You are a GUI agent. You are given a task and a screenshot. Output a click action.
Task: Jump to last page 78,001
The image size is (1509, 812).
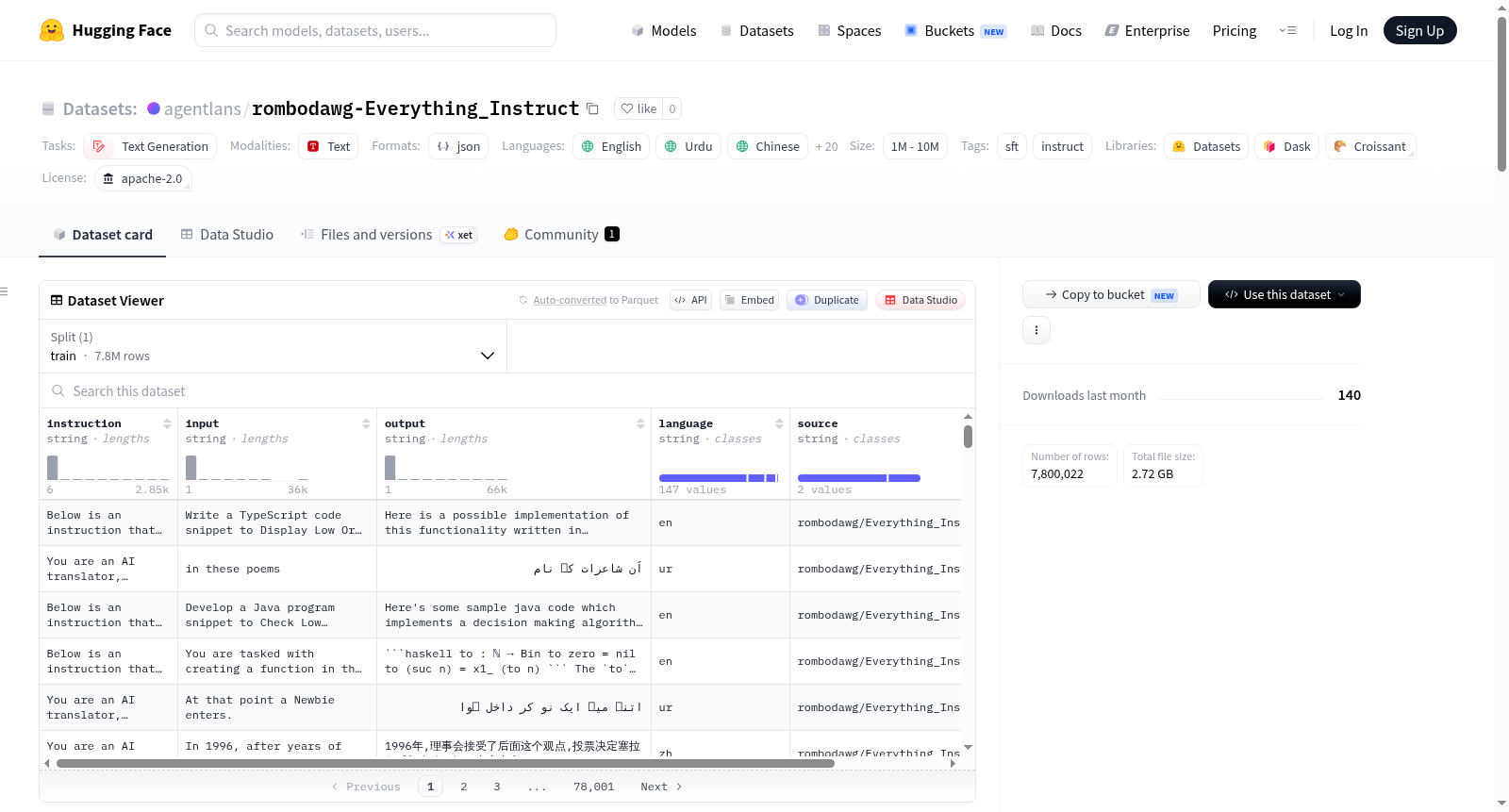click(594, 787)
